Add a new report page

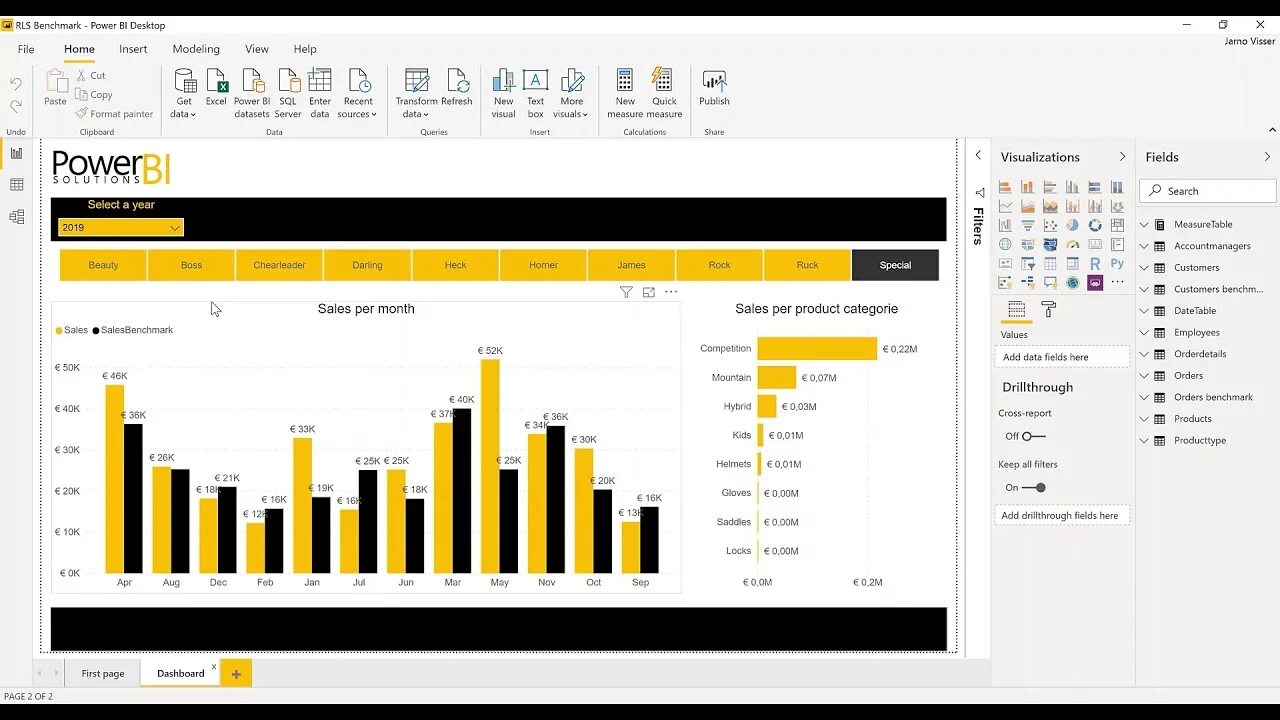click(x=236, y=674)
